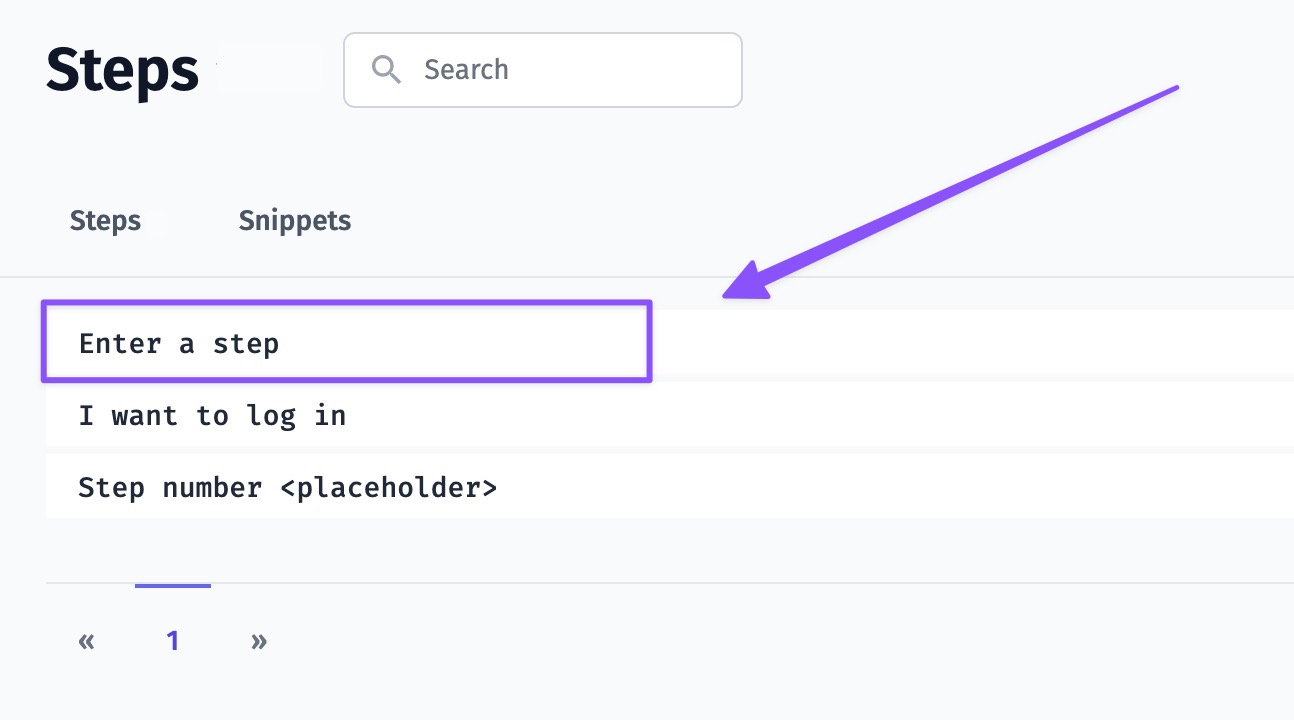Go to next page using » arrow
Viewport: 1294px width, 720px height.
[259, 641]
